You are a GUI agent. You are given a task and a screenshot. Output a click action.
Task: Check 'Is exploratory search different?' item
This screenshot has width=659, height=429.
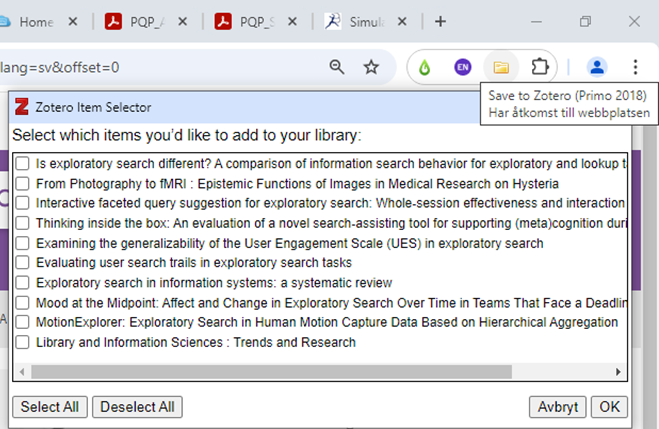coord(23,163)
